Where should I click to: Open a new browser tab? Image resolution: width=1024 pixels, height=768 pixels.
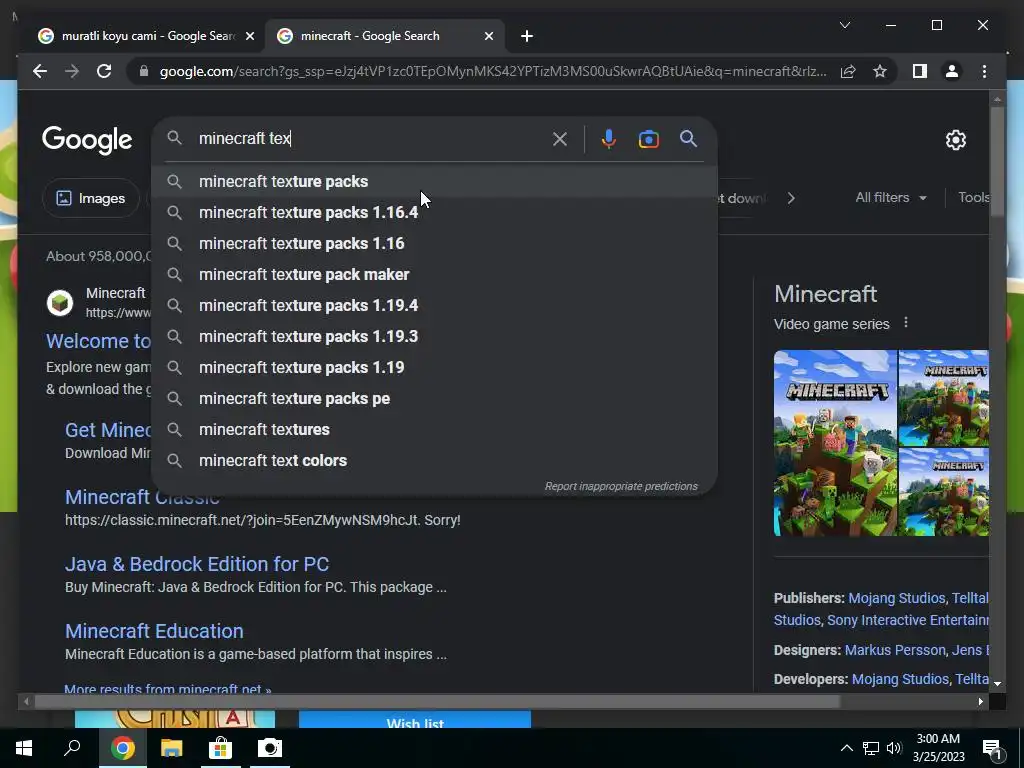527,37
